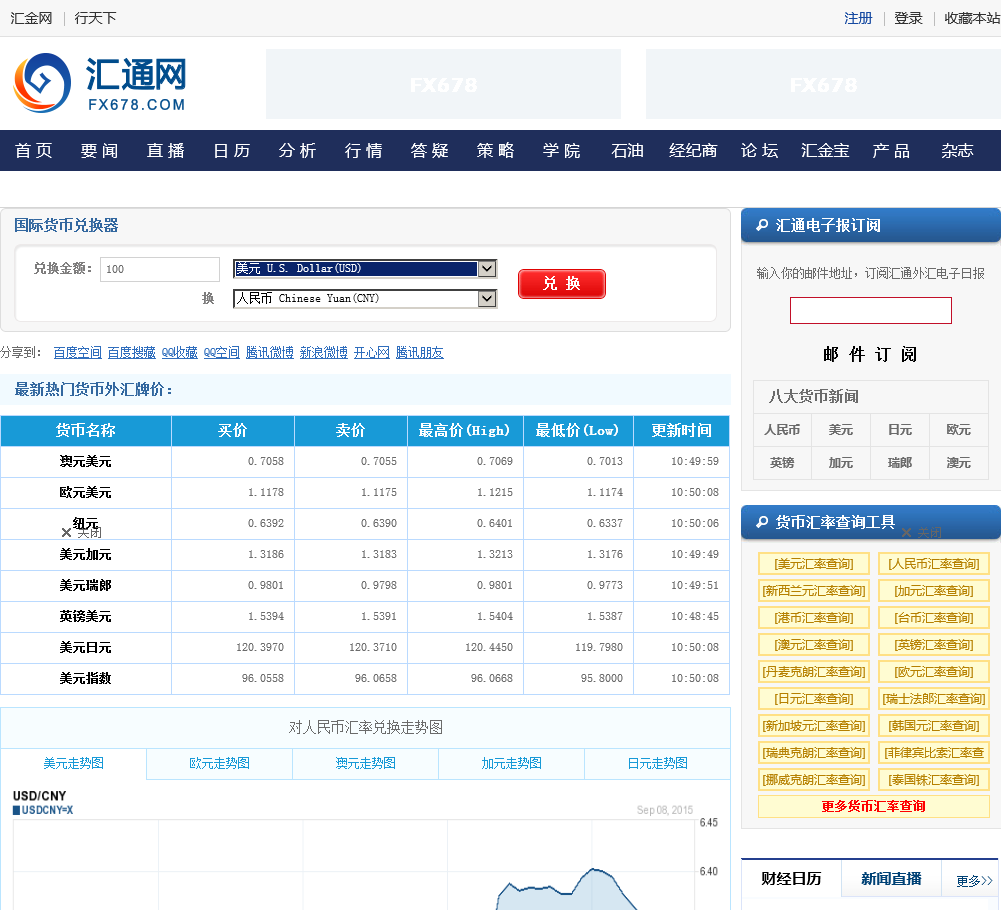Switch to the 加元走势图 tab
This screenshot has height=910, width=1001.
click(x=511, y=763)
